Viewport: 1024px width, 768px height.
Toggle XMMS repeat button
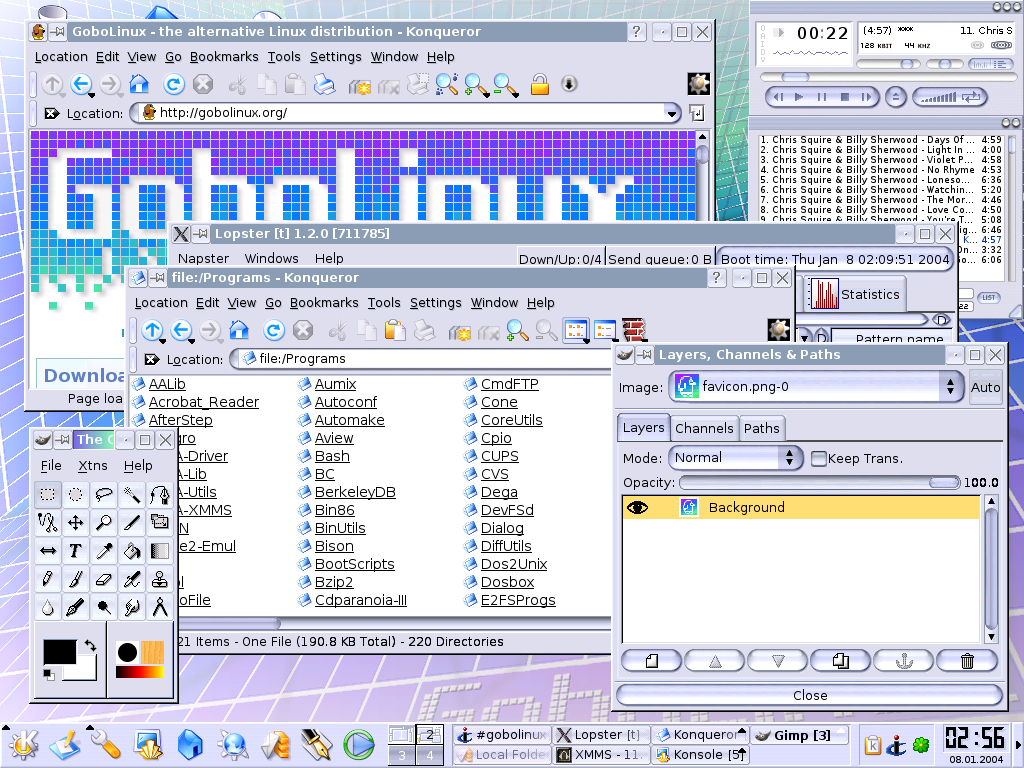coord(971,97)
